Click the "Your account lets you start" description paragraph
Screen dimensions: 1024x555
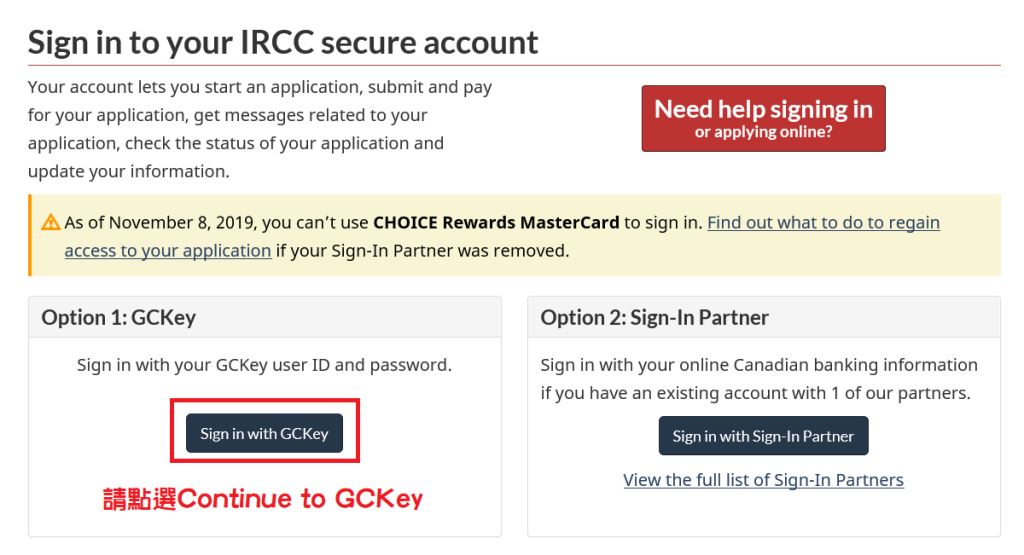tap(260, 129)
